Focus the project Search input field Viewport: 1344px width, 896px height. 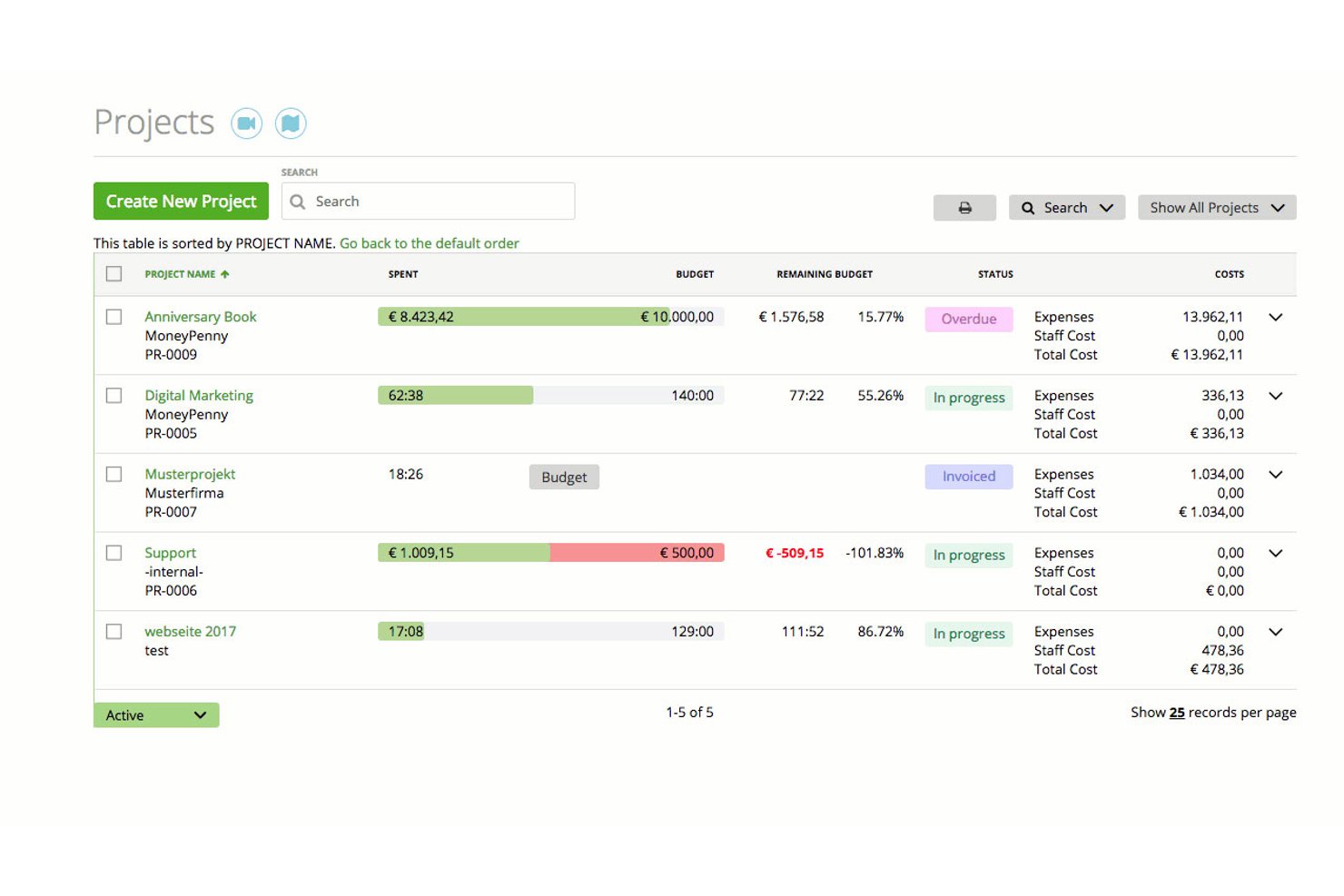tap(428, 202)
